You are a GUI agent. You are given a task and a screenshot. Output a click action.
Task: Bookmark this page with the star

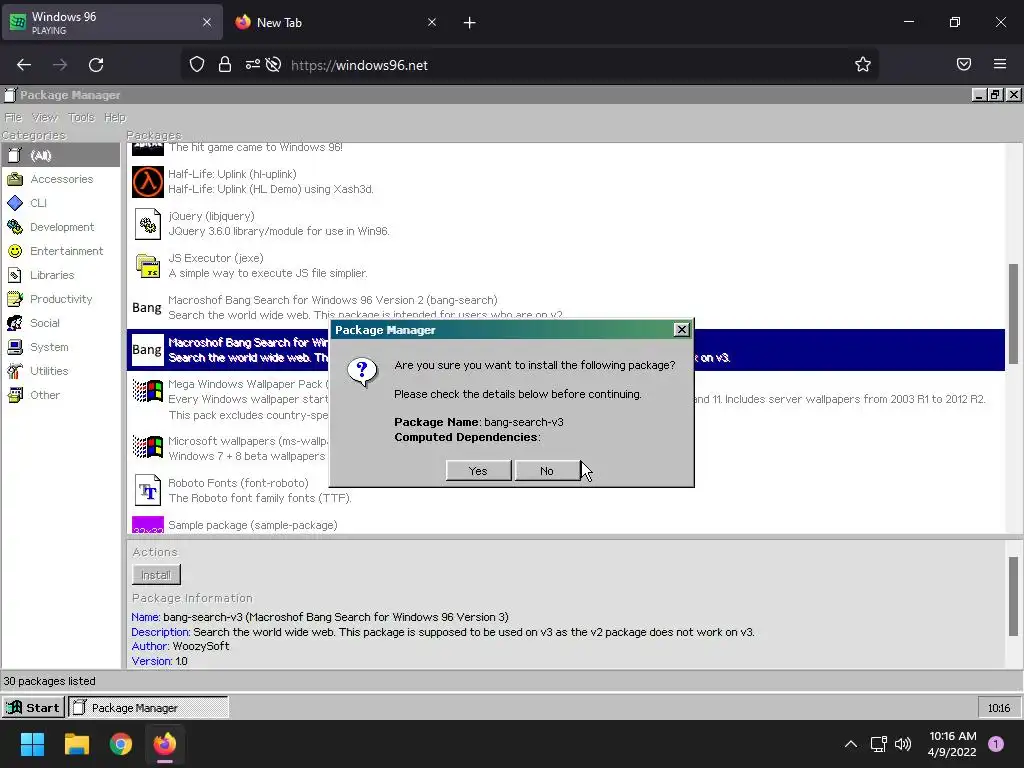[x=863, y=64]
